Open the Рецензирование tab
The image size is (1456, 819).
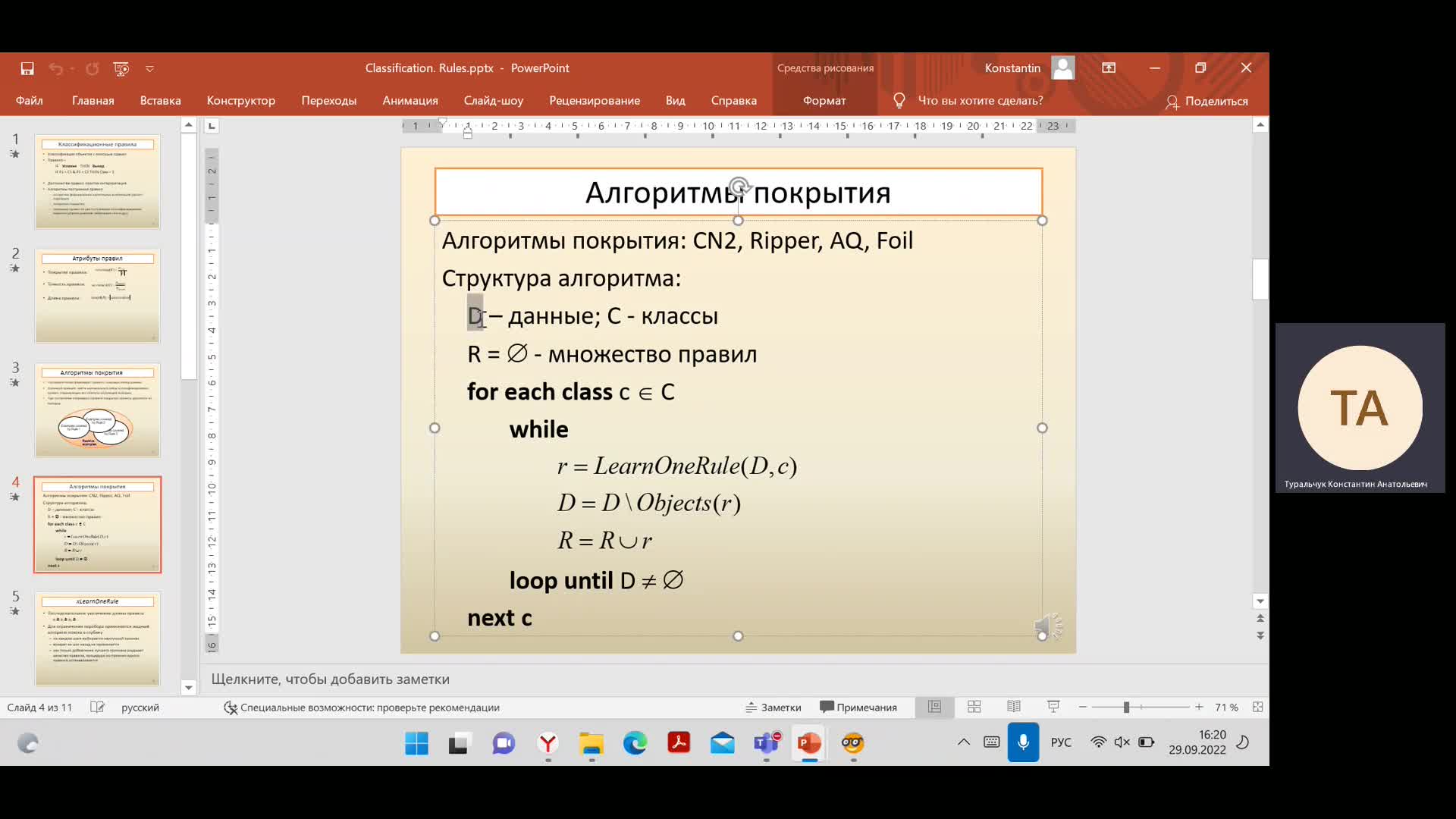click(x=595, y=100)
